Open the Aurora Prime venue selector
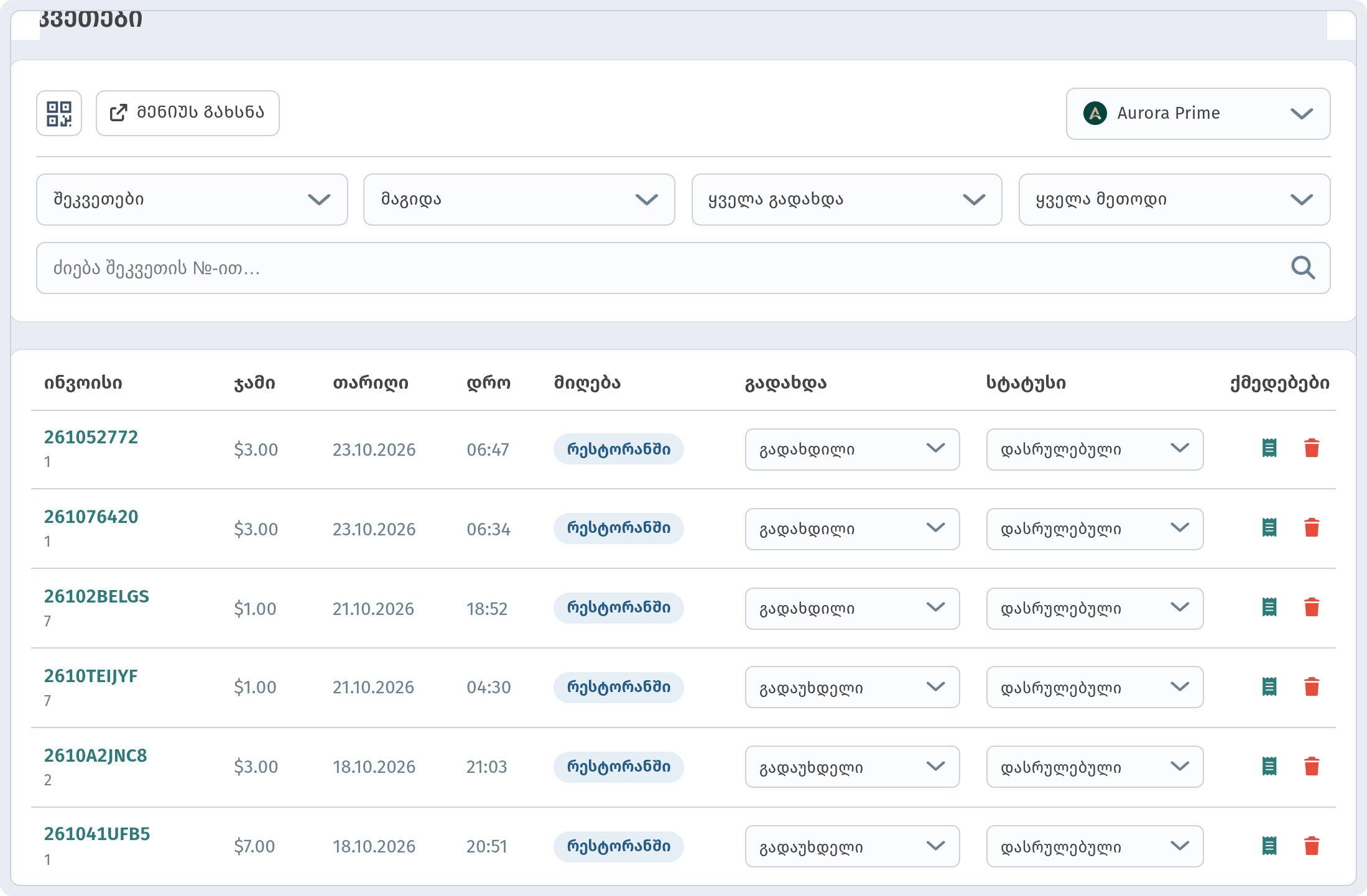 [1198, 114]
